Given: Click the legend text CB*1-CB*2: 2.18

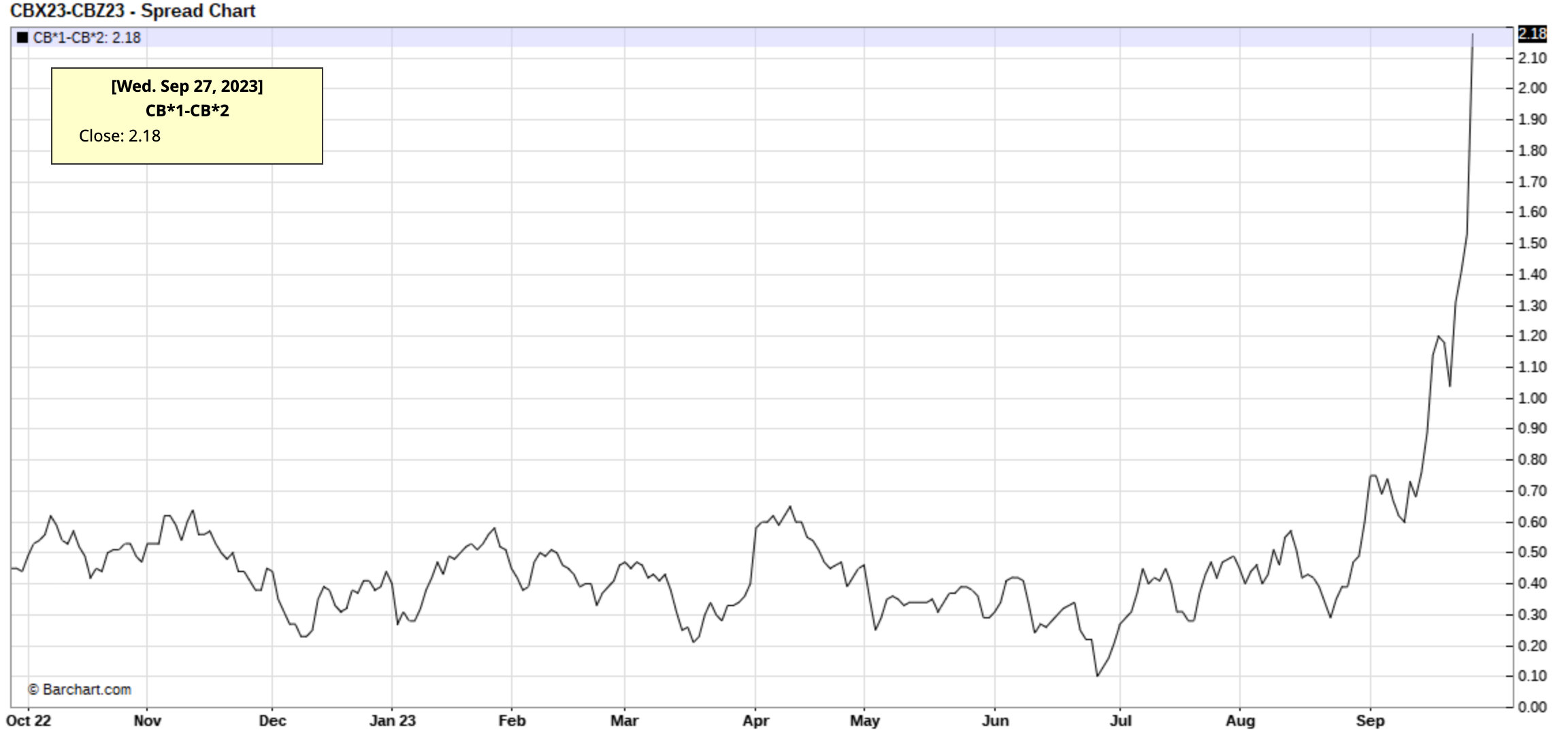Looking at the screenshot, I should pos(87,38).
